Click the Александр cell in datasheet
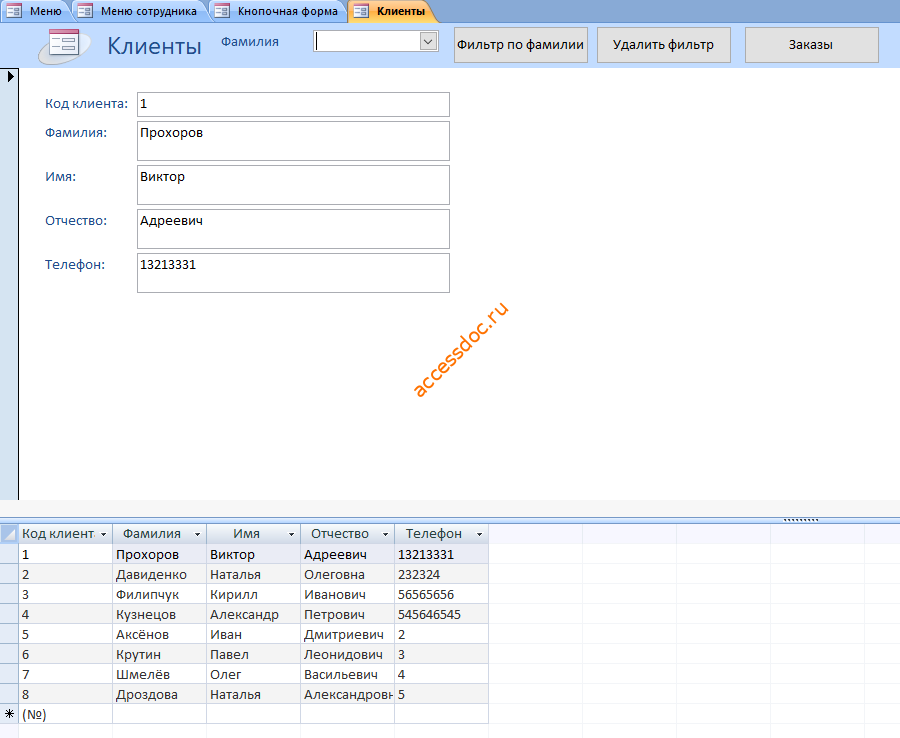The height and width of the screenshot is (738, 900). 253,615
